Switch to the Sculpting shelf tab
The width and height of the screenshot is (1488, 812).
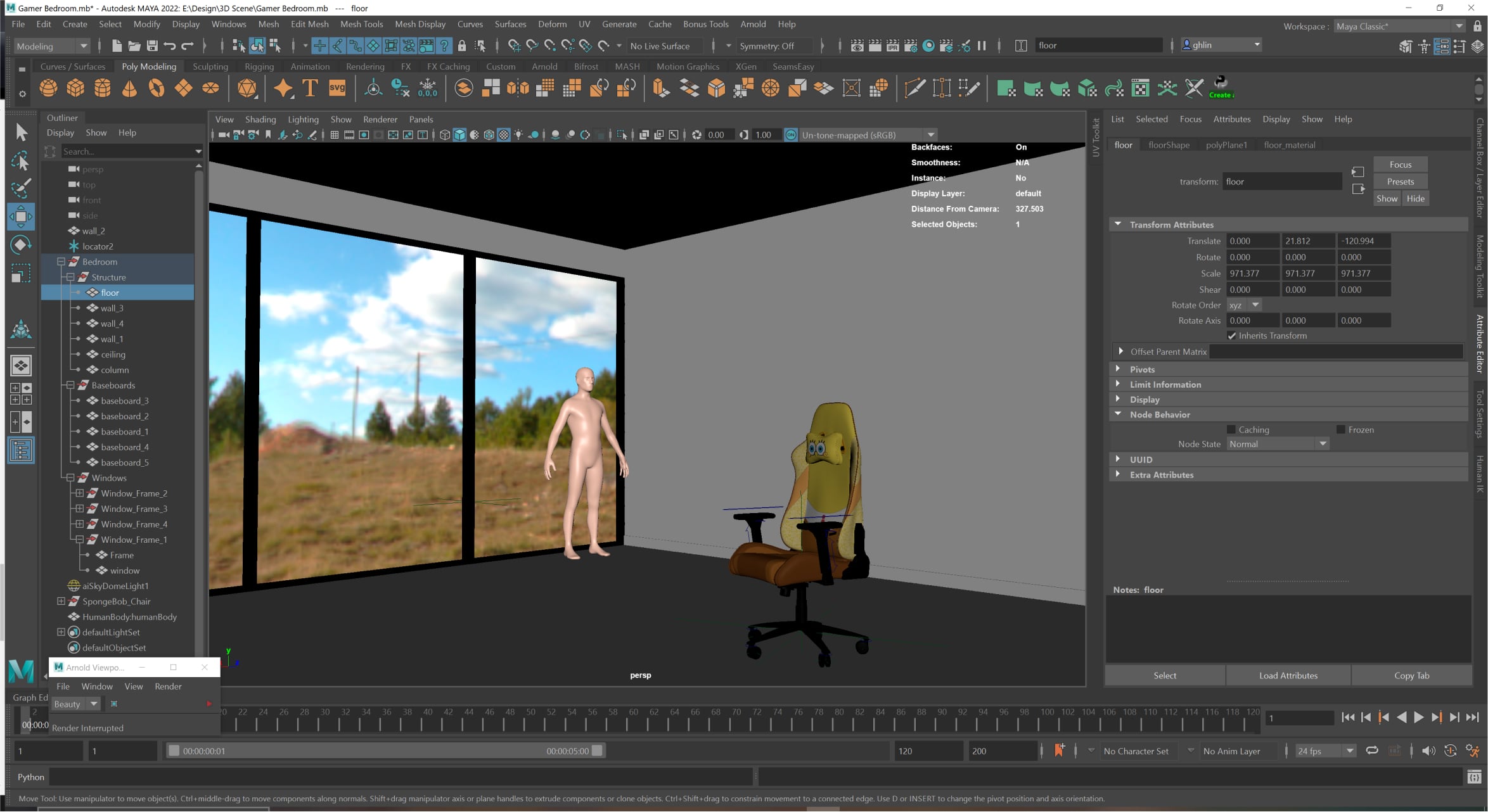(x=210, y=67)
